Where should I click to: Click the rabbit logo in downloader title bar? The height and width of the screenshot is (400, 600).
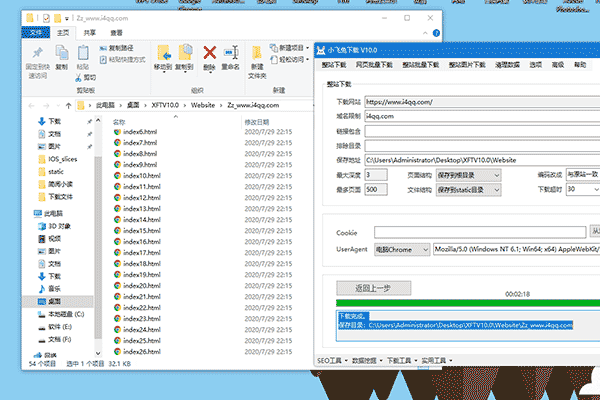[x=321, y=50]
